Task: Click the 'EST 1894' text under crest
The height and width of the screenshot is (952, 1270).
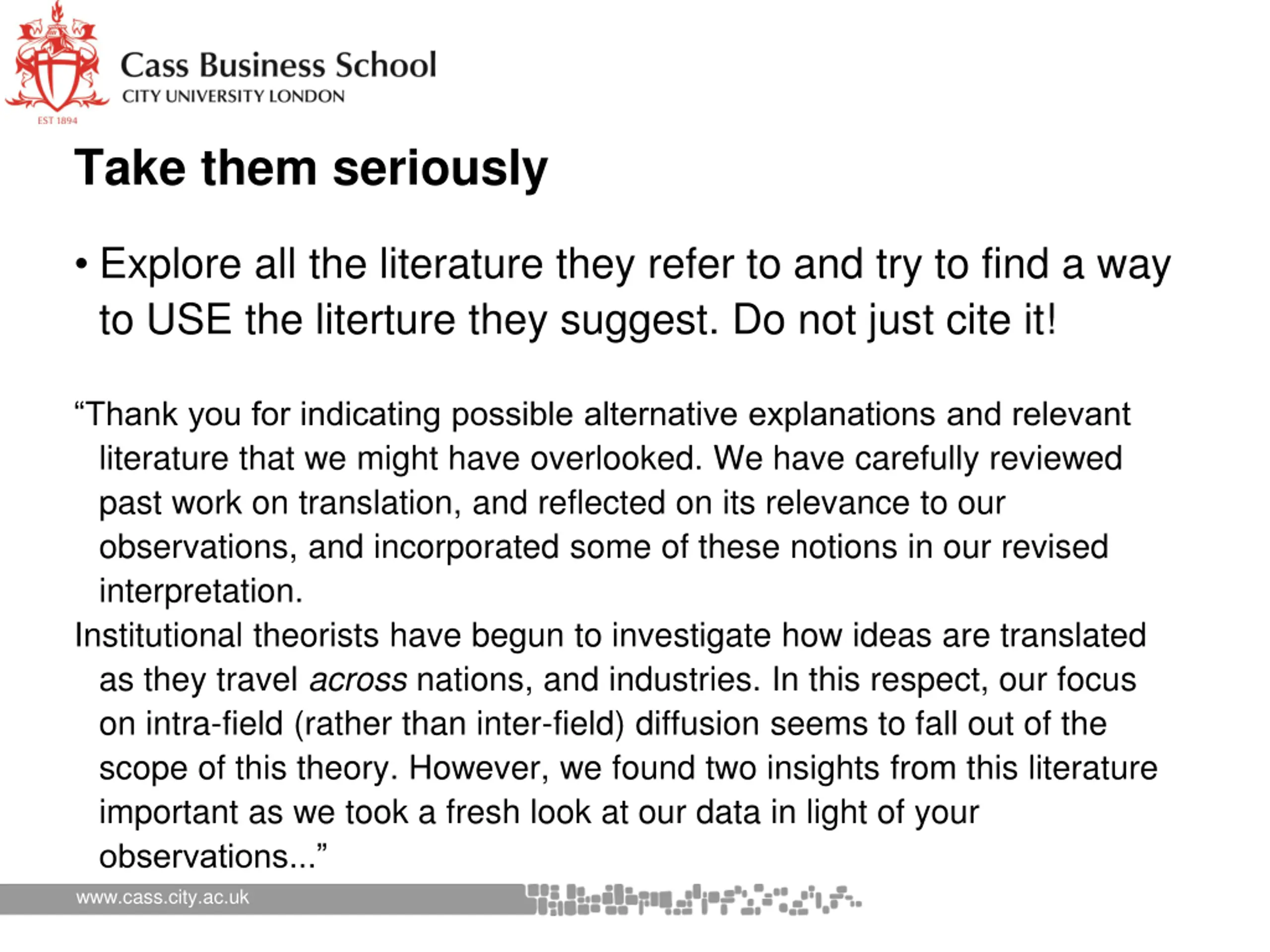Action: 58,120
